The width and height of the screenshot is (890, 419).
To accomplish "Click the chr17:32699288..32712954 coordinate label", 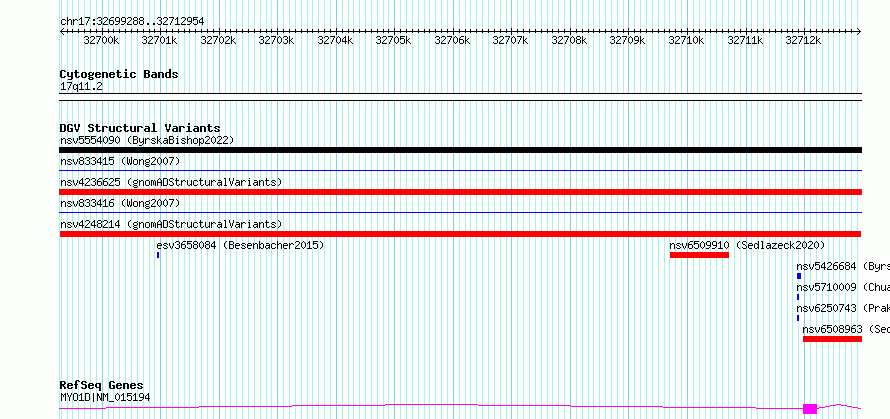I will [x=132, y=22].
